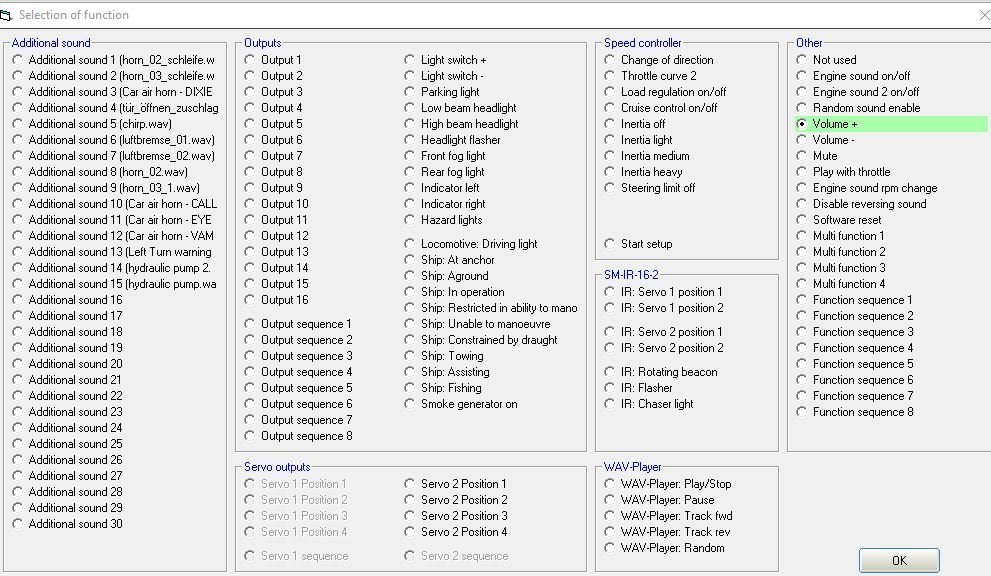
Task: Select Change of direction option
Action: pyautogui.click(x=610, y=60)
